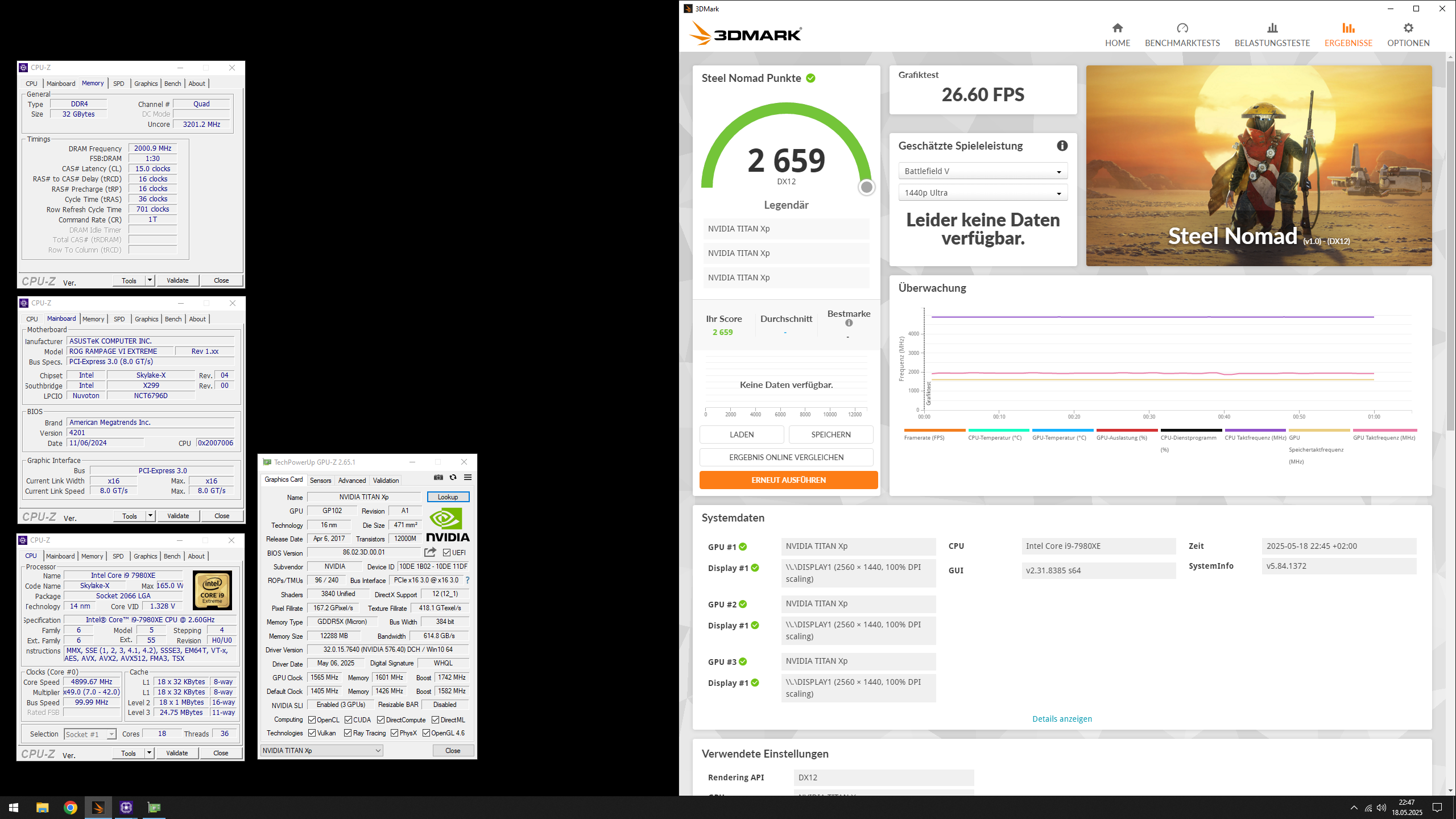The height and width of the screenshot is (819, 1456).
Task: Click the SPEICHERN button
Action: click(831, 435)
